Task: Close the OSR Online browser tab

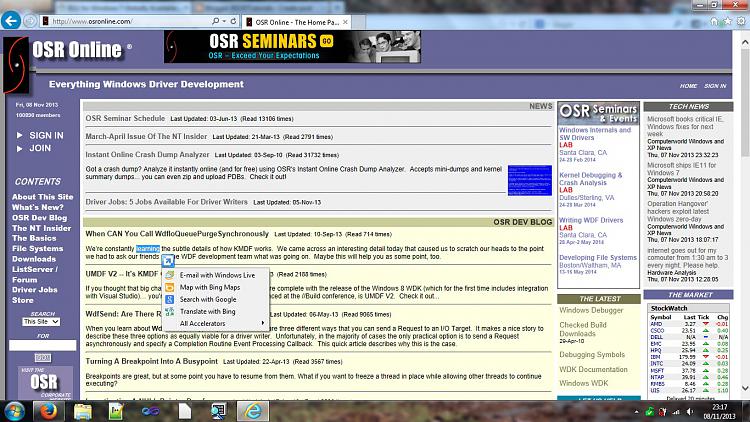Action: pyautogui.click(x=345, y=22)
